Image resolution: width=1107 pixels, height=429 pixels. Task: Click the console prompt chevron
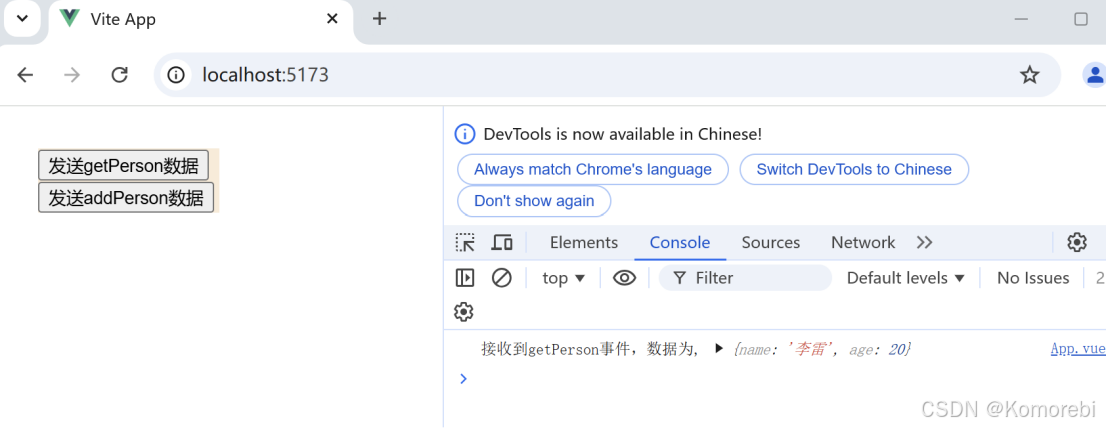463,379
